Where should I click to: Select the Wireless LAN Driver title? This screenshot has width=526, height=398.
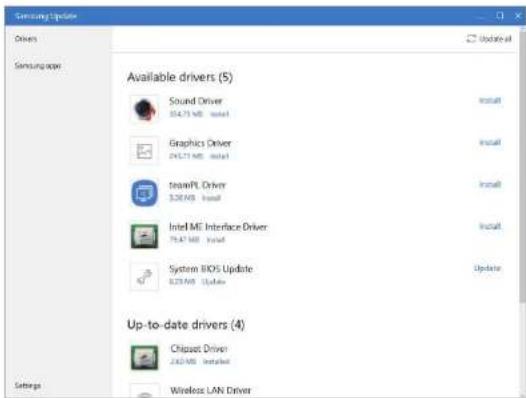[x=211, y=390]
